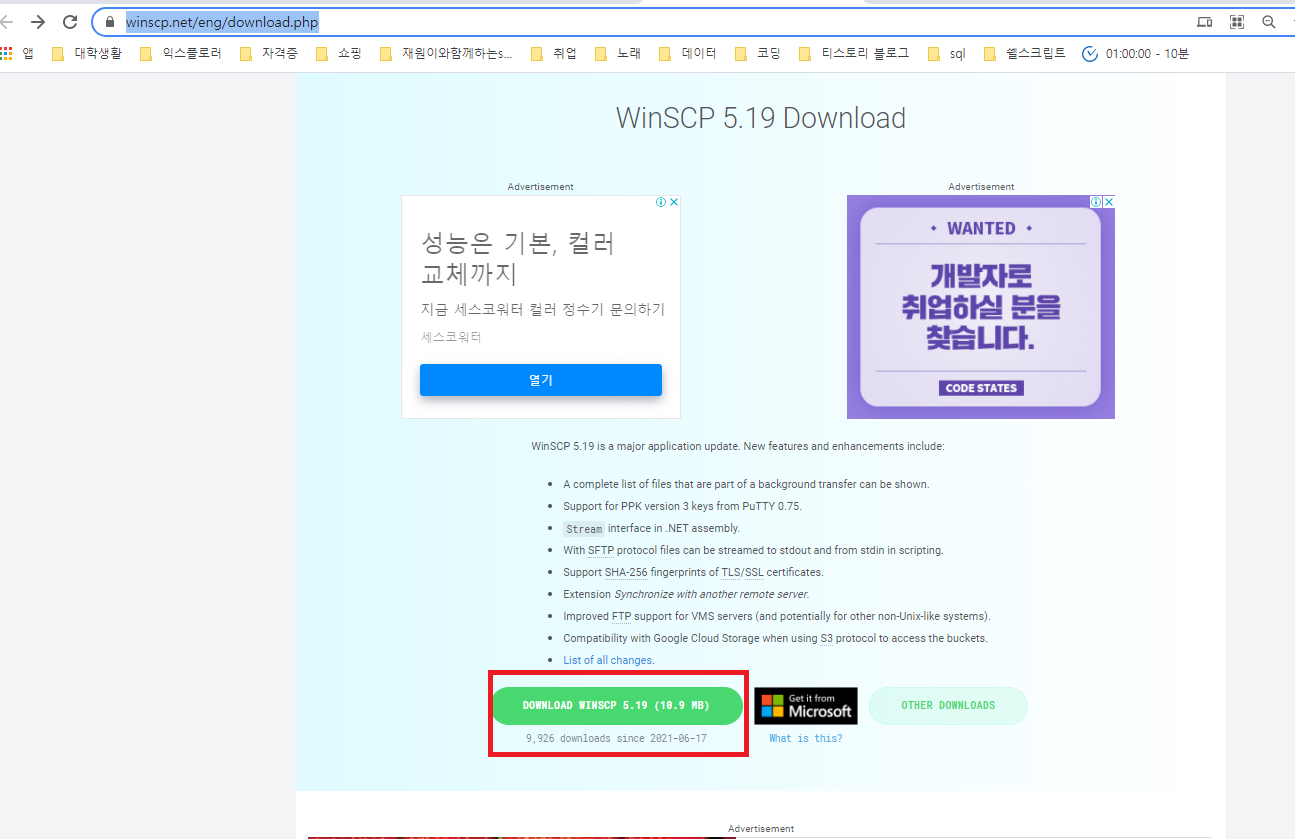Click the winscp.net address bar URL
The image size is (1295, 839).
[222, 22]
